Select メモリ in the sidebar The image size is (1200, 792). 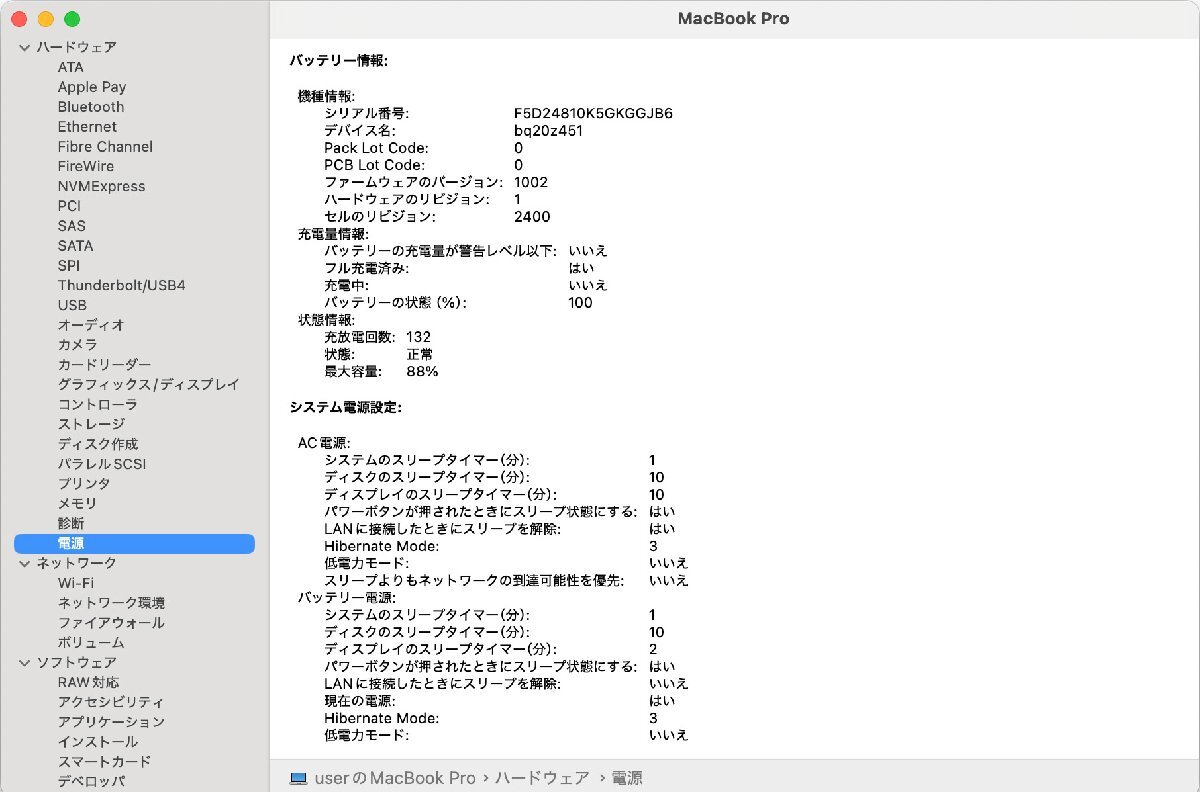tap(77, 503)
